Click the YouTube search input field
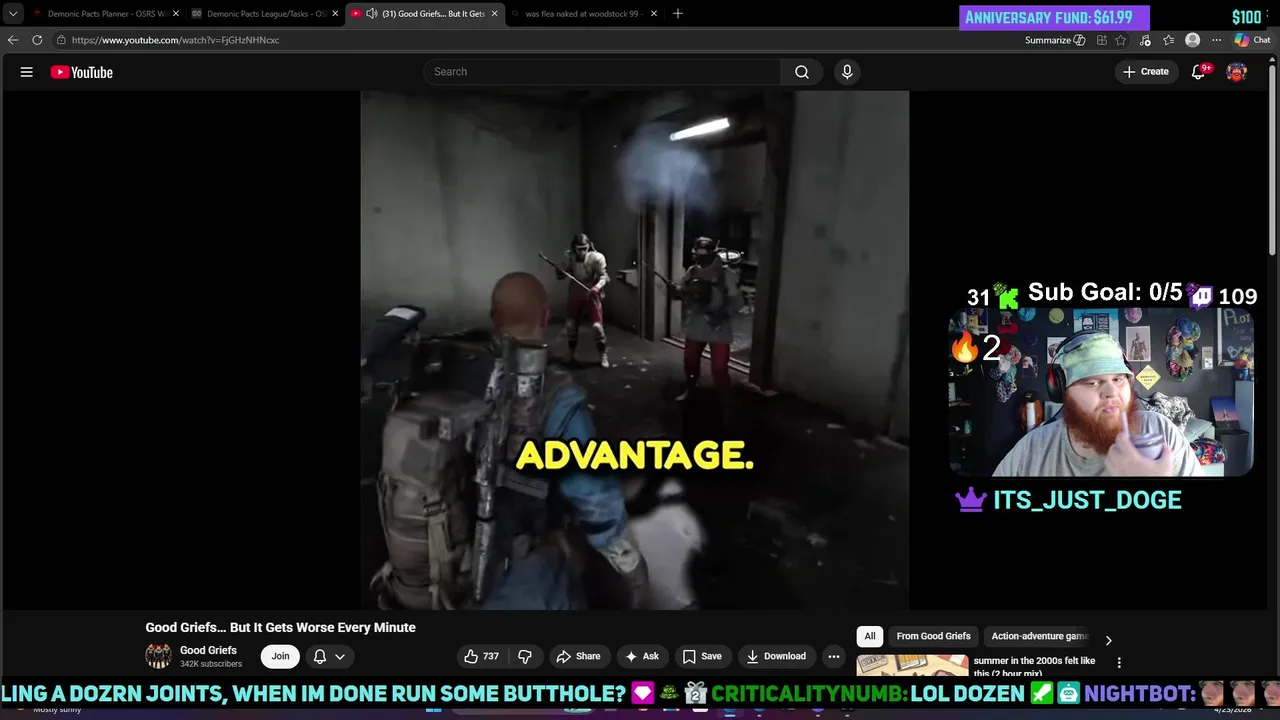 603,72
